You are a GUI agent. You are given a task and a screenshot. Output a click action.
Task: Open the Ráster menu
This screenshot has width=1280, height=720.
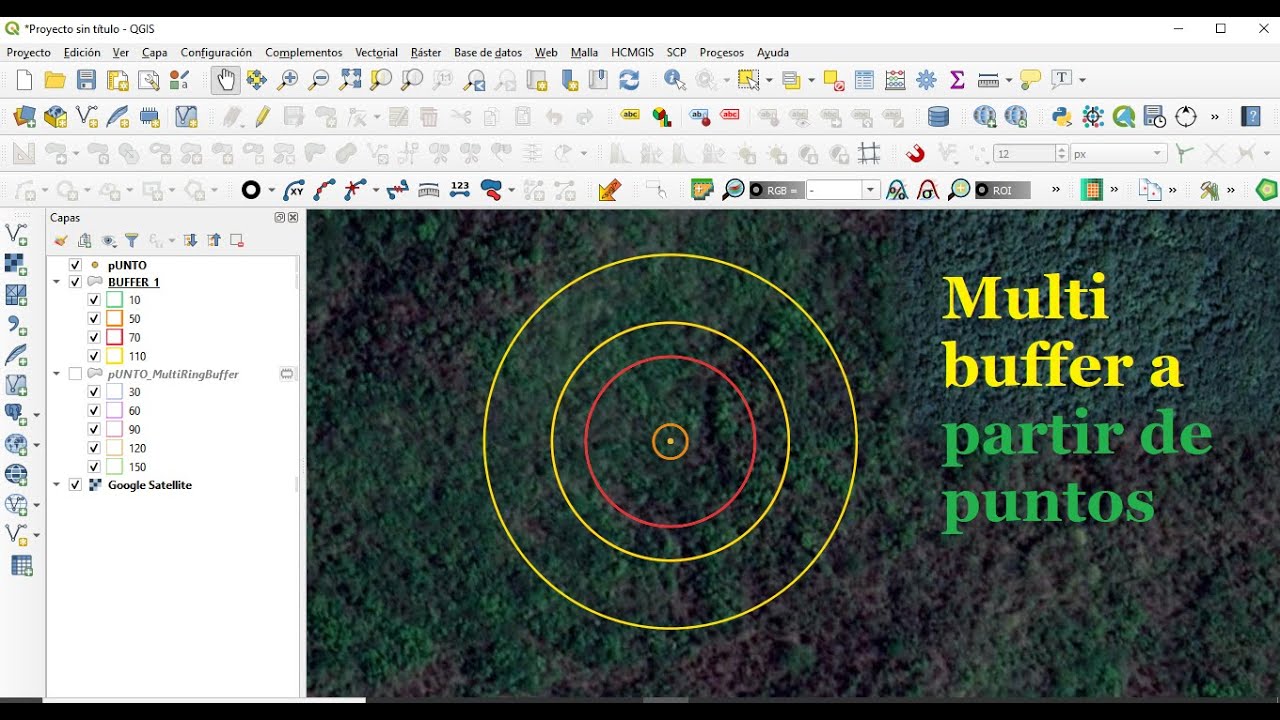426,52
